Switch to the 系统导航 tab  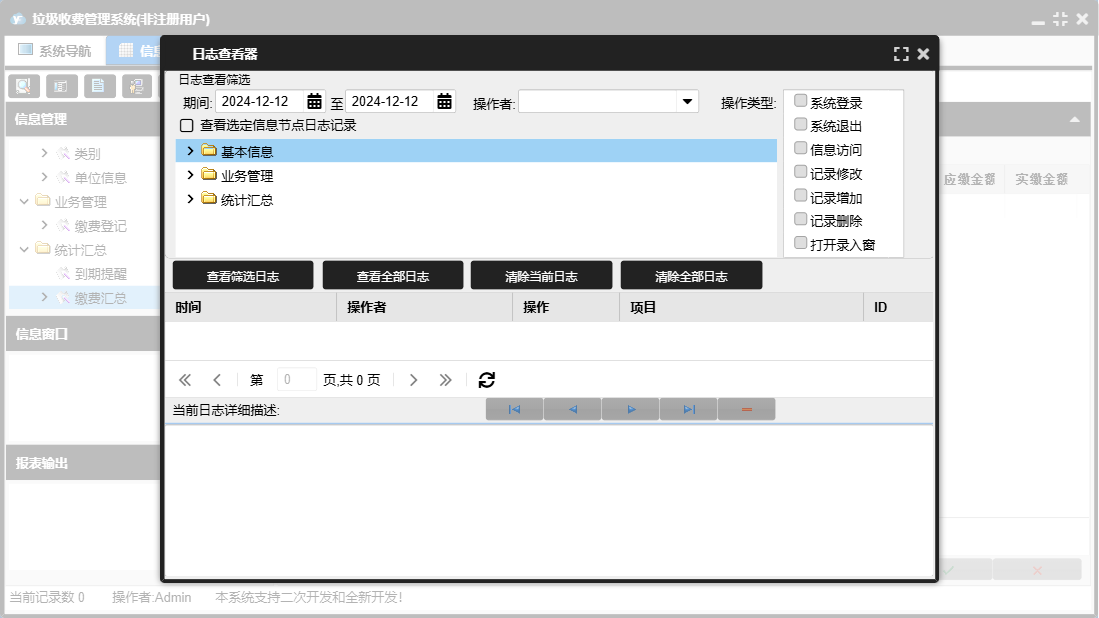click(55, 51)
